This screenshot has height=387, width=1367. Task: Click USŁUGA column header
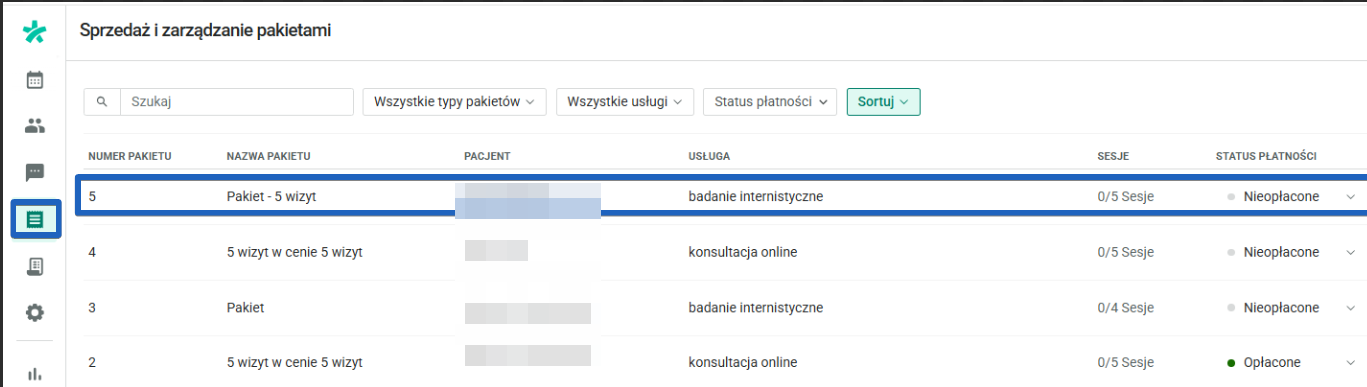(709, 157)
